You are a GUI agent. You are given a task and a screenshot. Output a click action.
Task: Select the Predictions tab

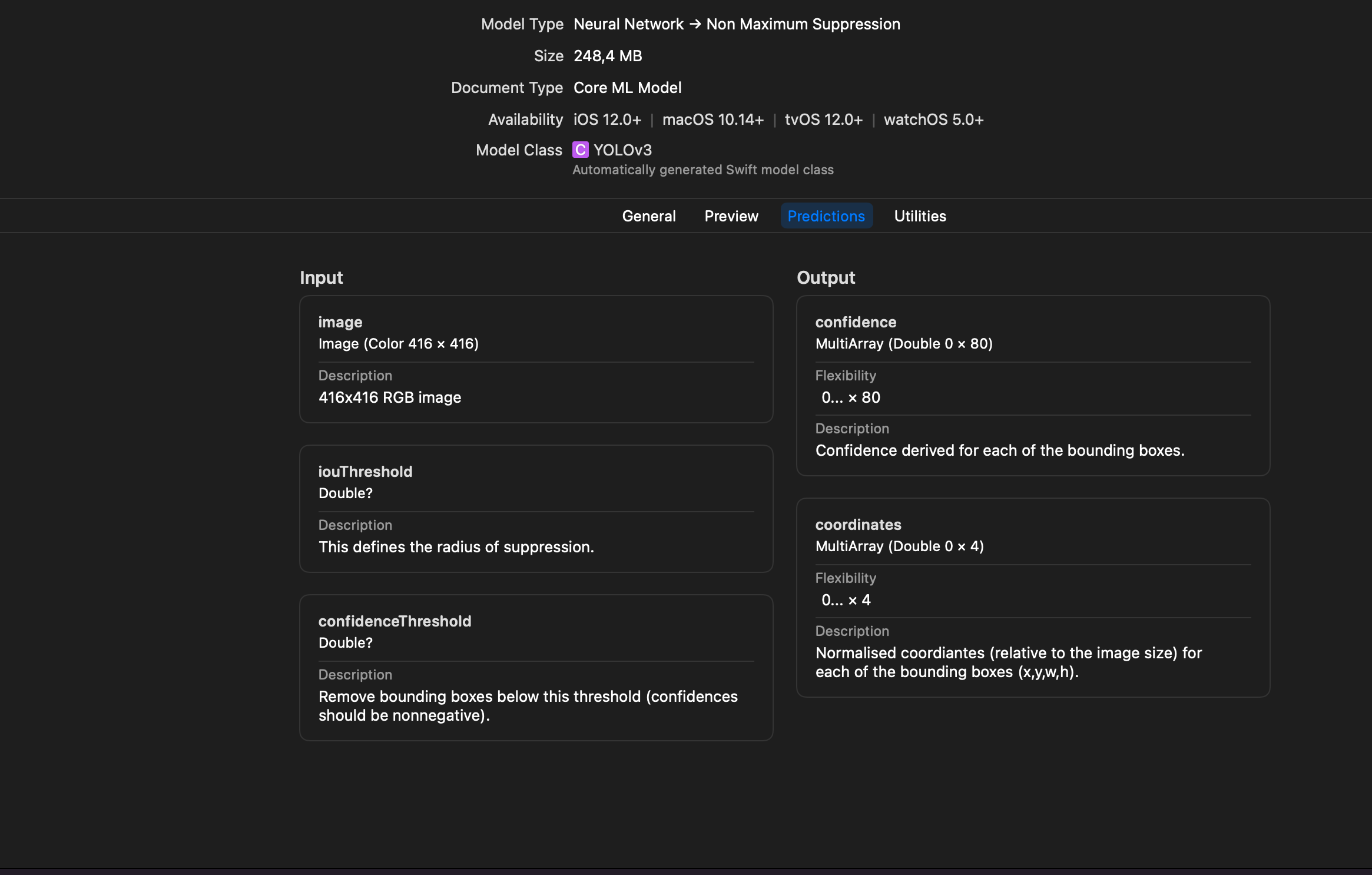(826, 216)
